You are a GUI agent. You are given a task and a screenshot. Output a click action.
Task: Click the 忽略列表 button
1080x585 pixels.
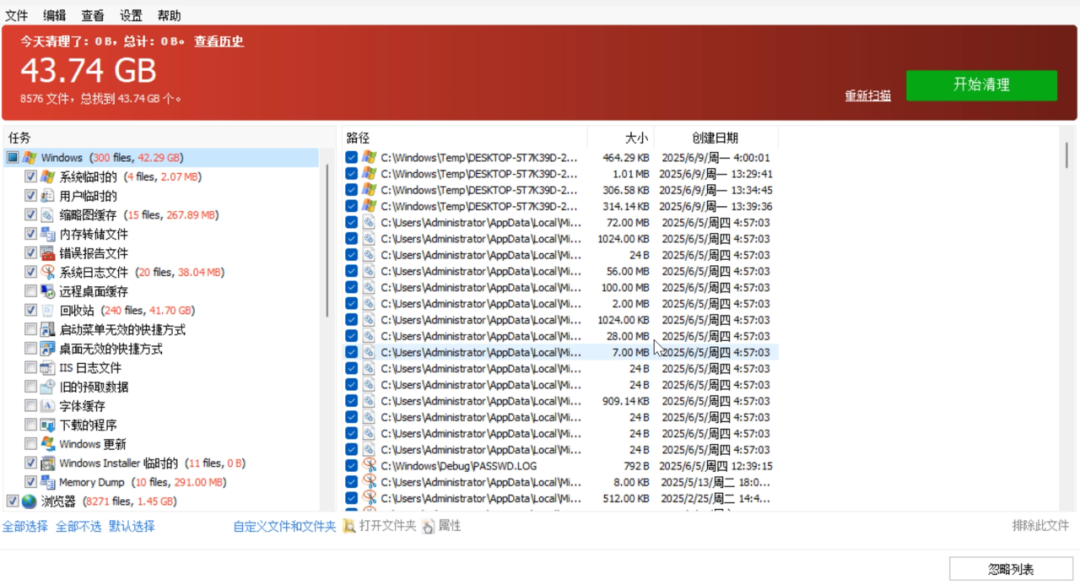tap(1010, 569)
